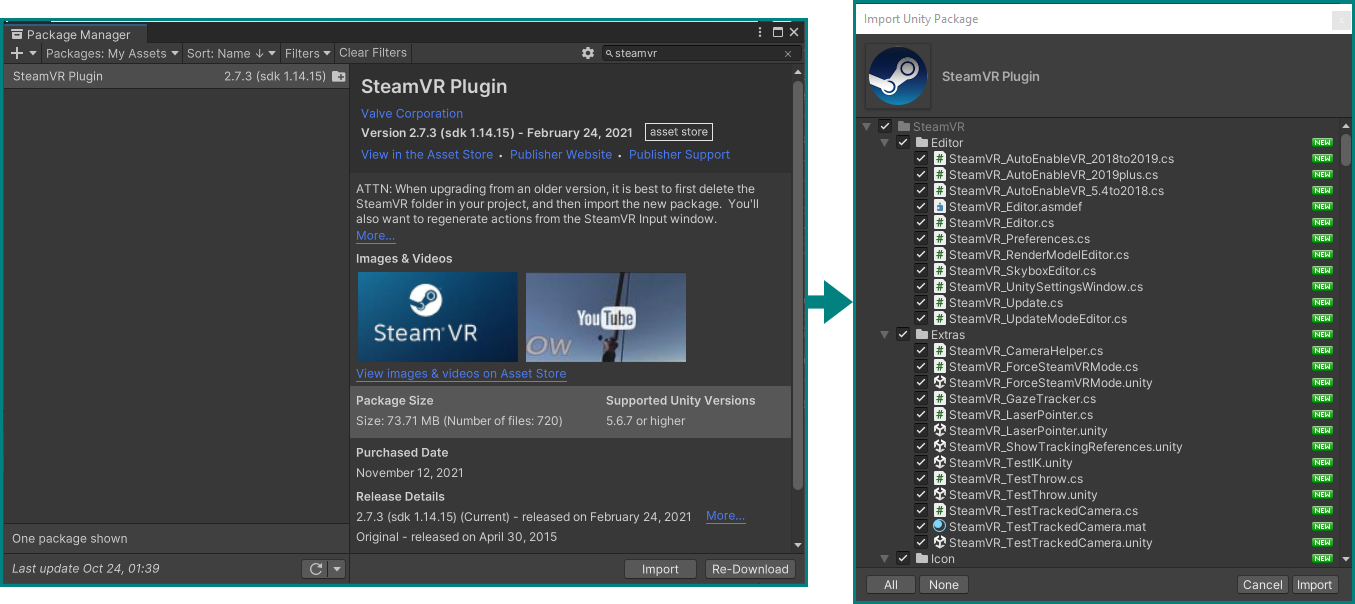Open the Package Manager settings gear

[x=588, y=53]
